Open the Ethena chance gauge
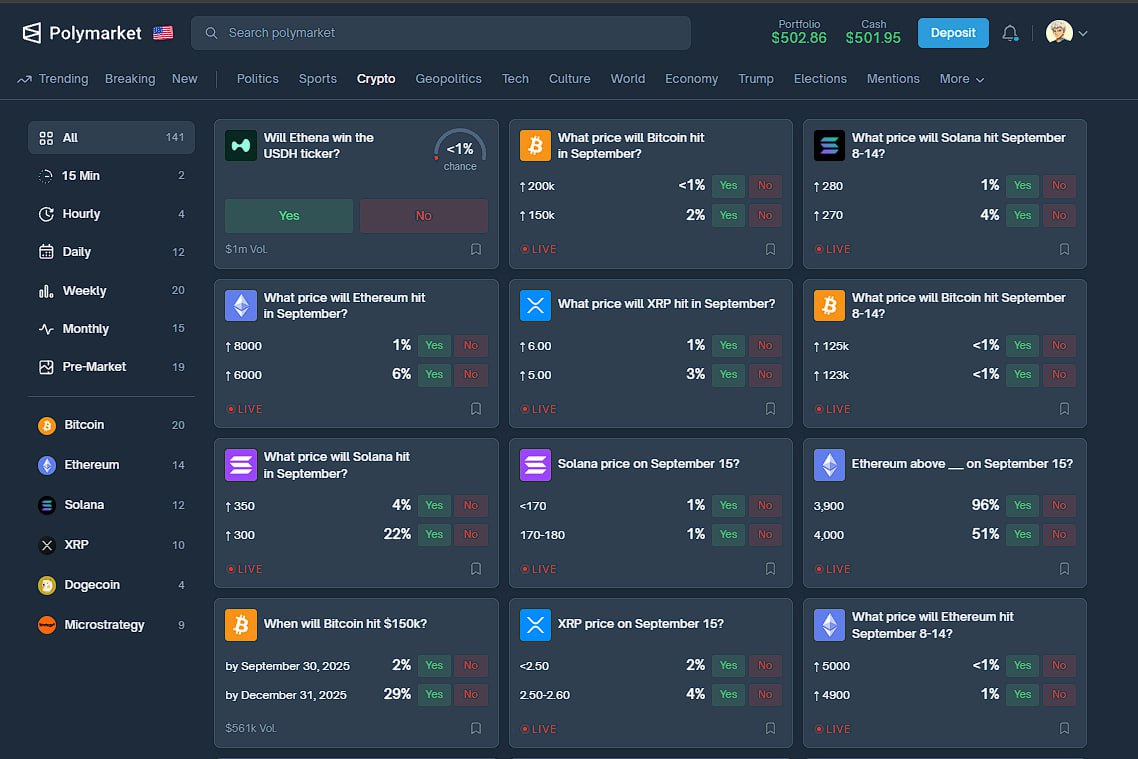This screenshot has height=759, width=1138. (460, 150)
